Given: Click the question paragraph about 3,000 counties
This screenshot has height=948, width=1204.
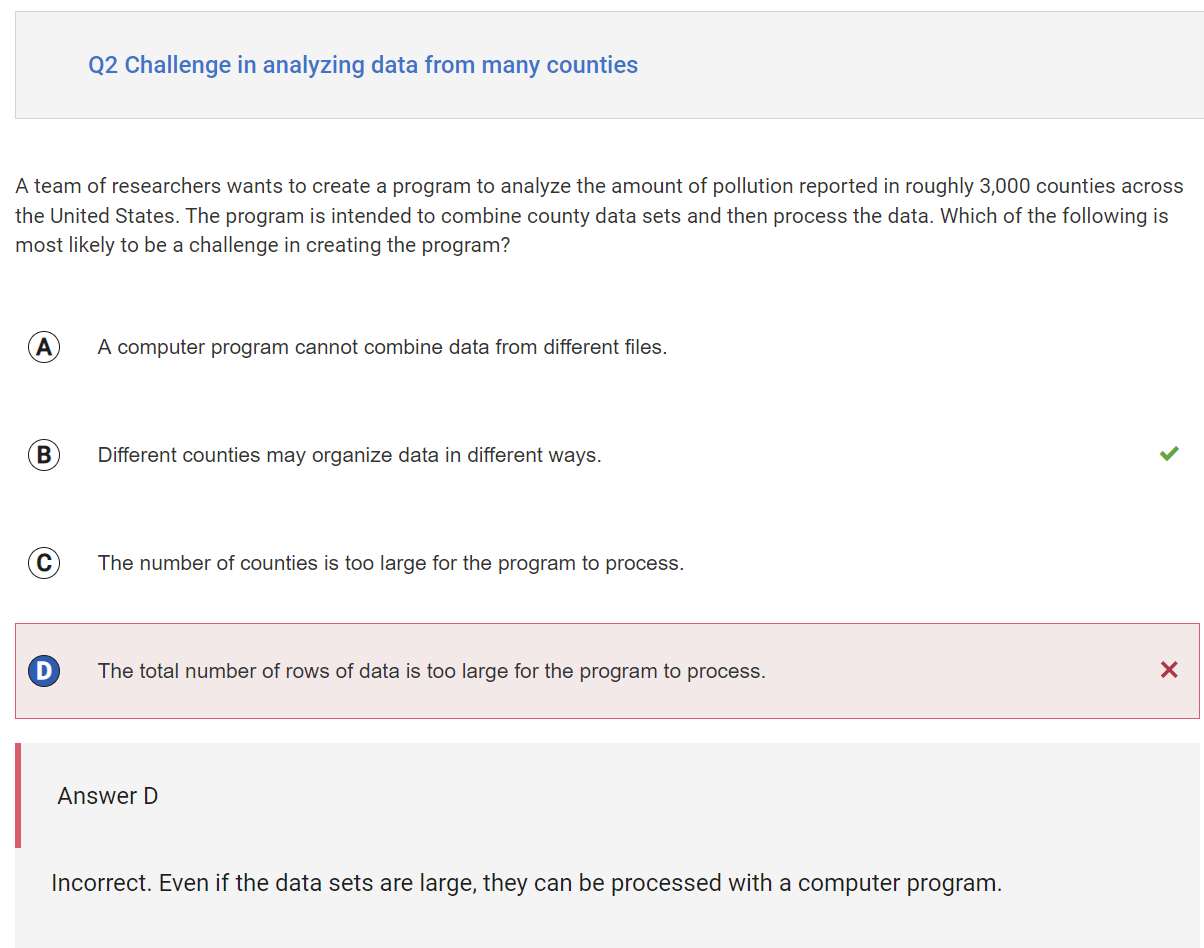Looking at the screenshot, I should [x=600, y=215].
